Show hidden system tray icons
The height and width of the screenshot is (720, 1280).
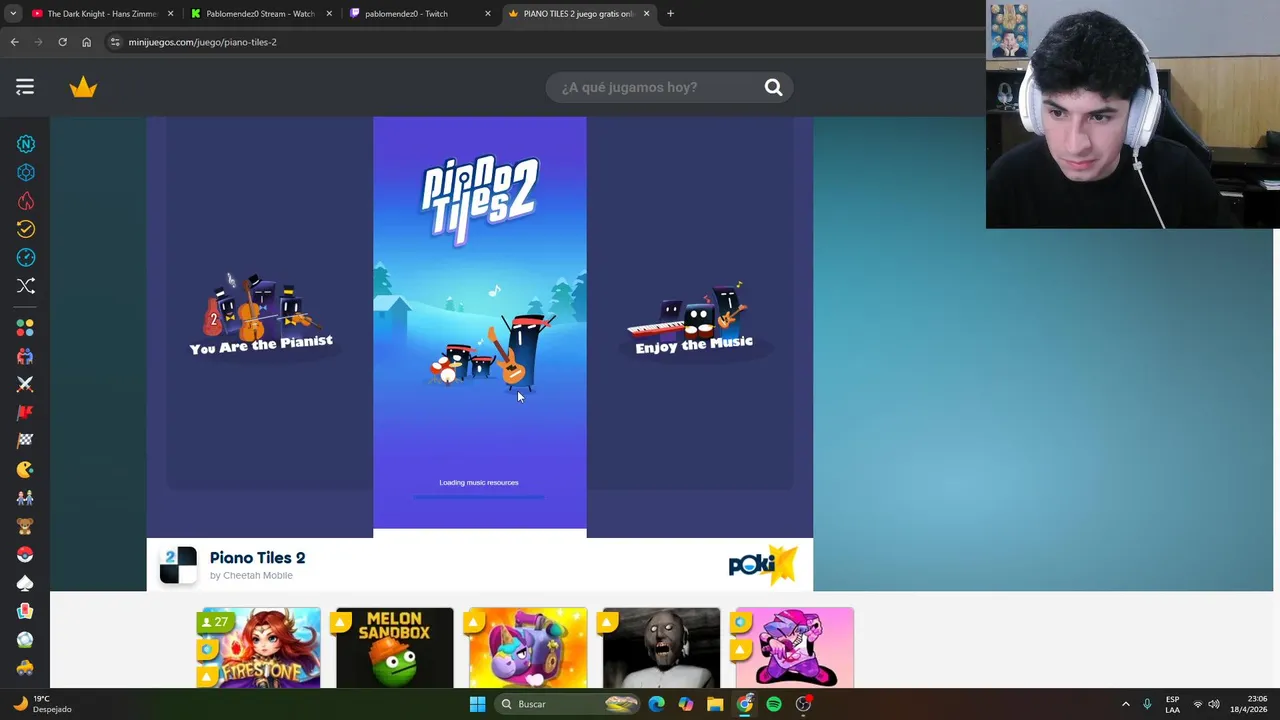point(1125,704)
